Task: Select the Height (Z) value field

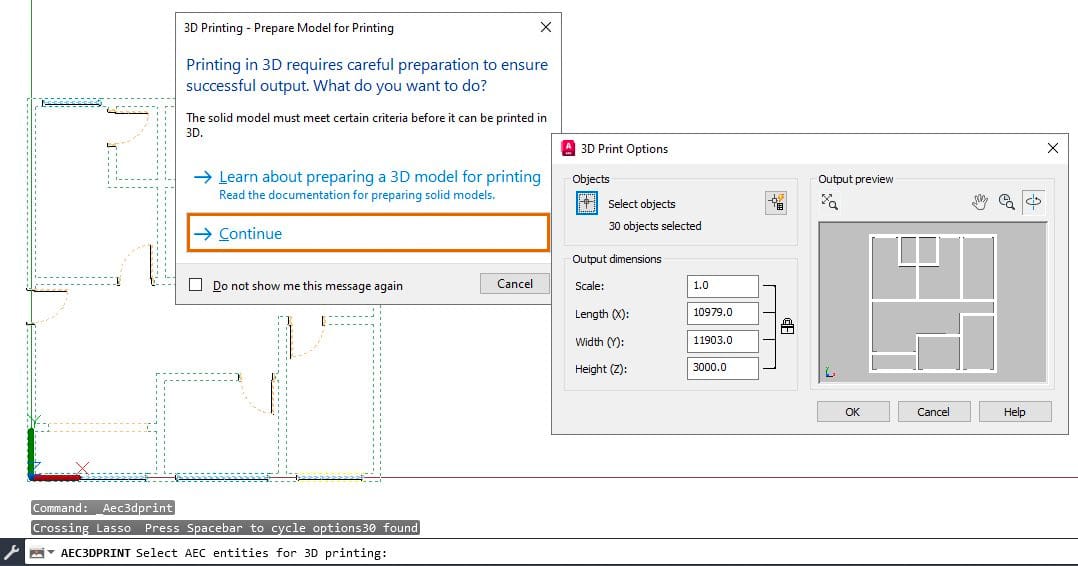Action: point(723,368)
